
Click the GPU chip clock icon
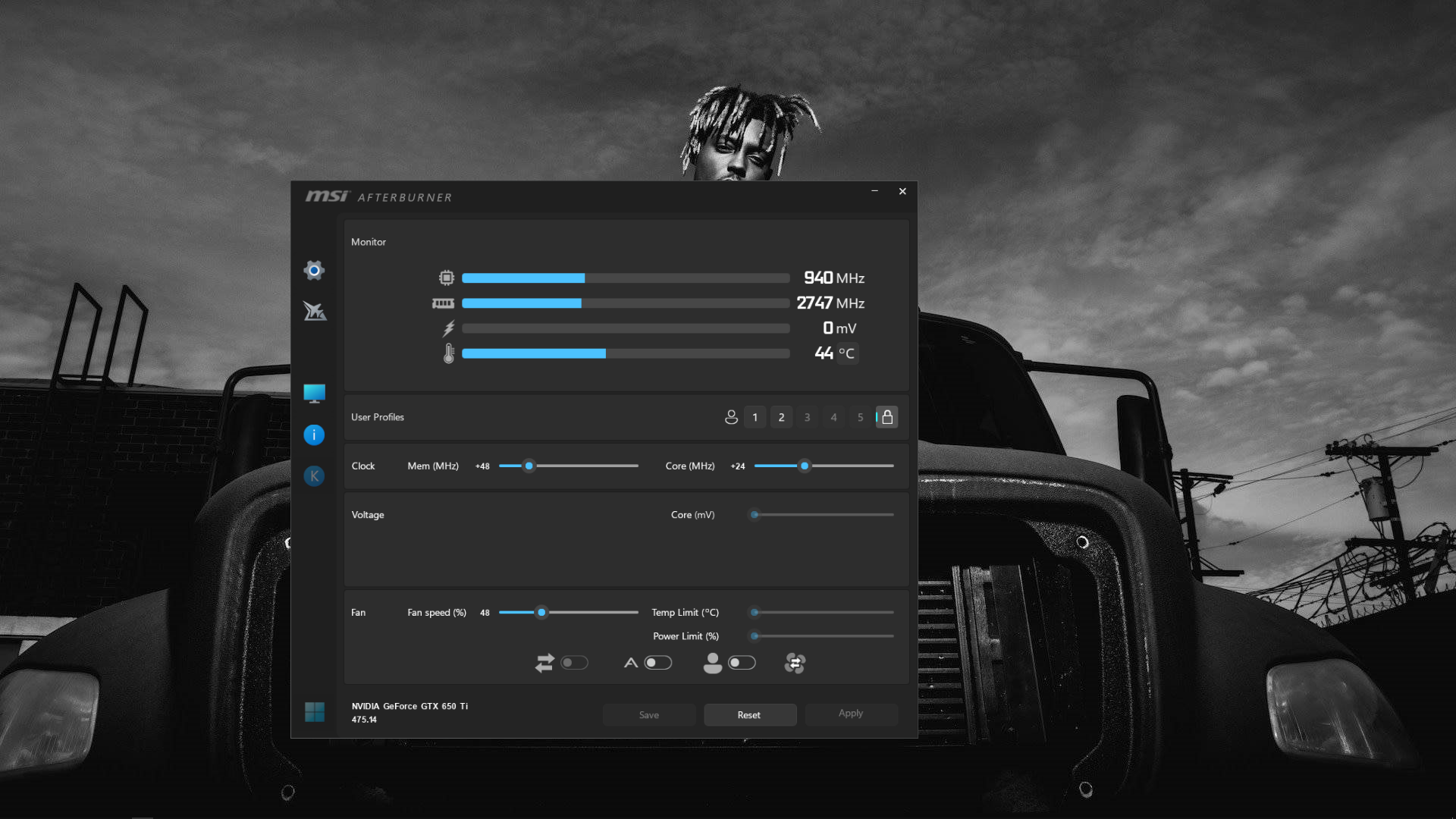coord(447,278)
